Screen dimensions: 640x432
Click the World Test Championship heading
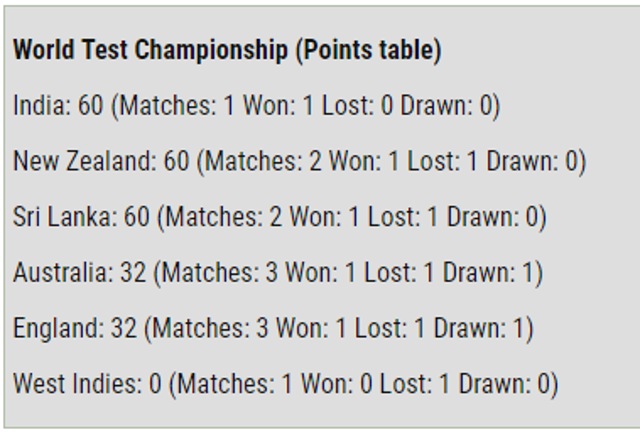[227, 51]
